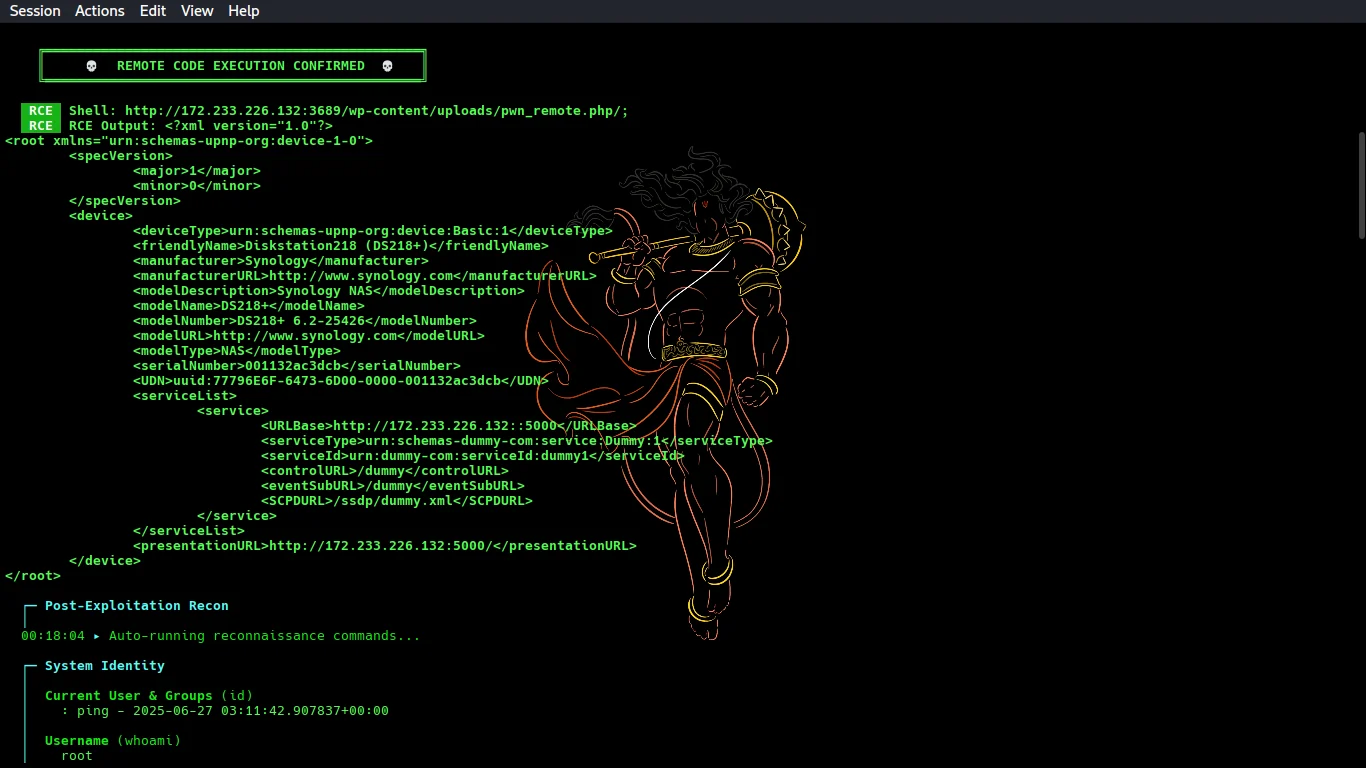Image resolution: width=1366 pixels, height=768 pixels.
Task: Click the root xmlns 'urn:schemas-upnp-org:device-1-0' line
Action: click(189, 141)
